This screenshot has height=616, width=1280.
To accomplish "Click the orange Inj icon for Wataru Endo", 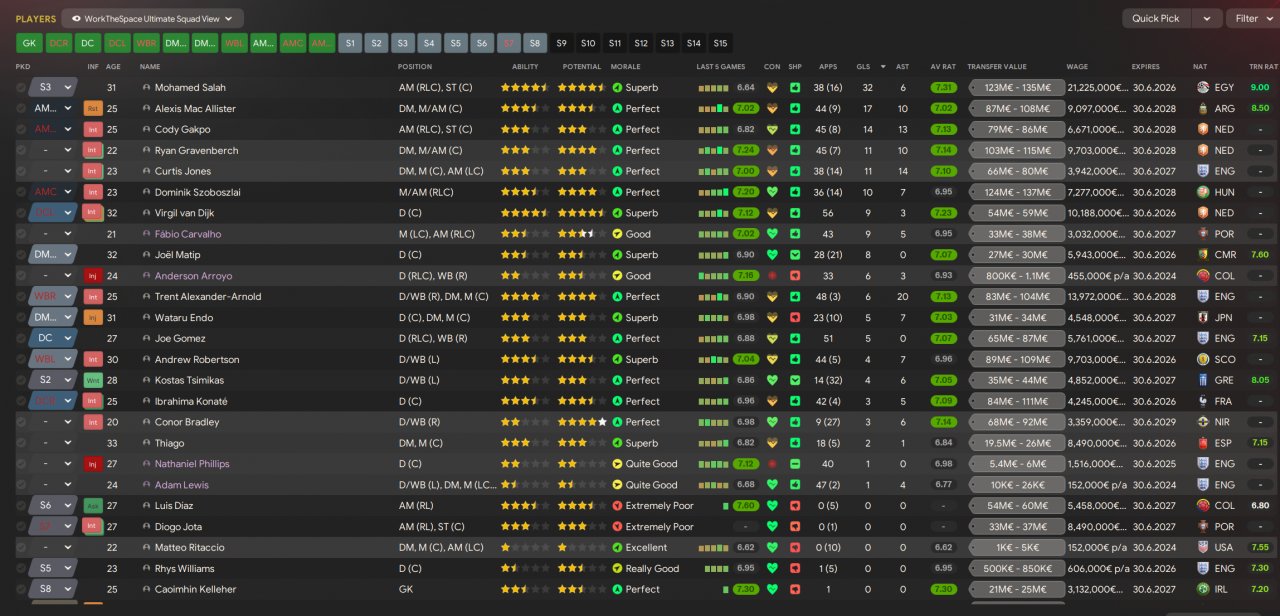I will tap(93, 317).
